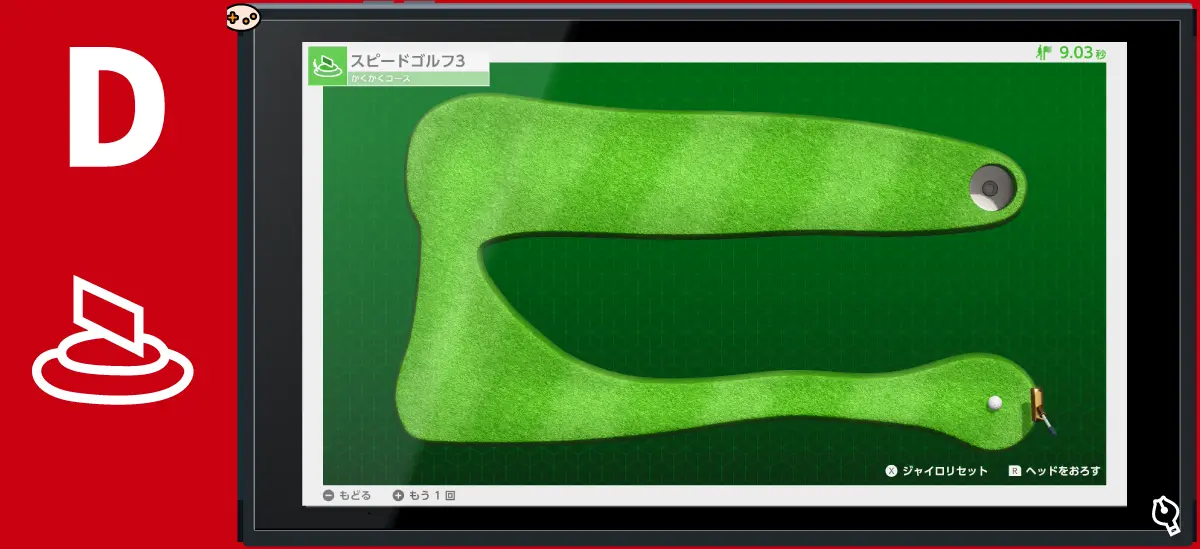This screenshot has height=549, width=1200.
Task: Click the putter club head
Action: click(1037, 405)
